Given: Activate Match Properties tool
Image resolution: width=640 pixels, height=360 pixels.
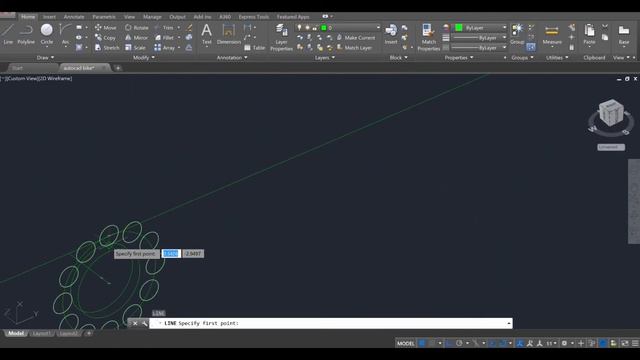Looking at the screenshot, I should 429,38.
